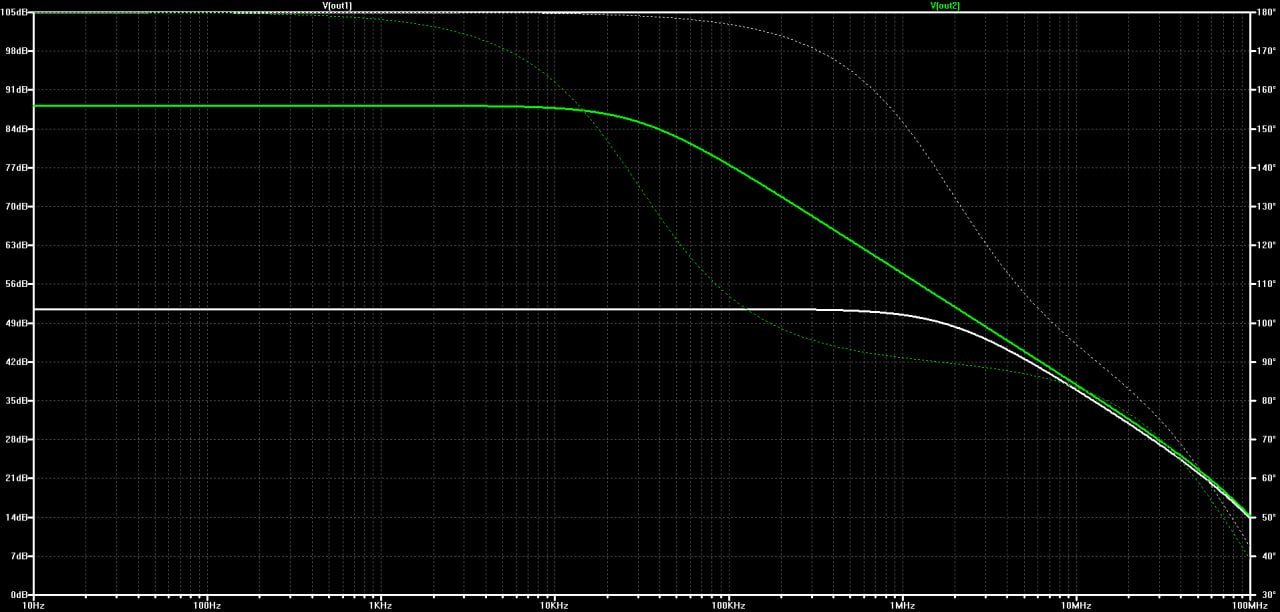Click the 84dB magnitude axis label

(x=17, y=129)
